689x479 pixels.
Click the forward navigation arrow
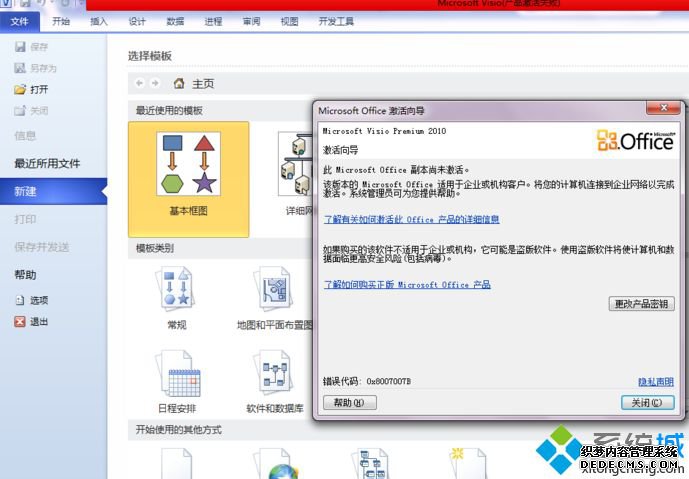[x=155, y=83]
